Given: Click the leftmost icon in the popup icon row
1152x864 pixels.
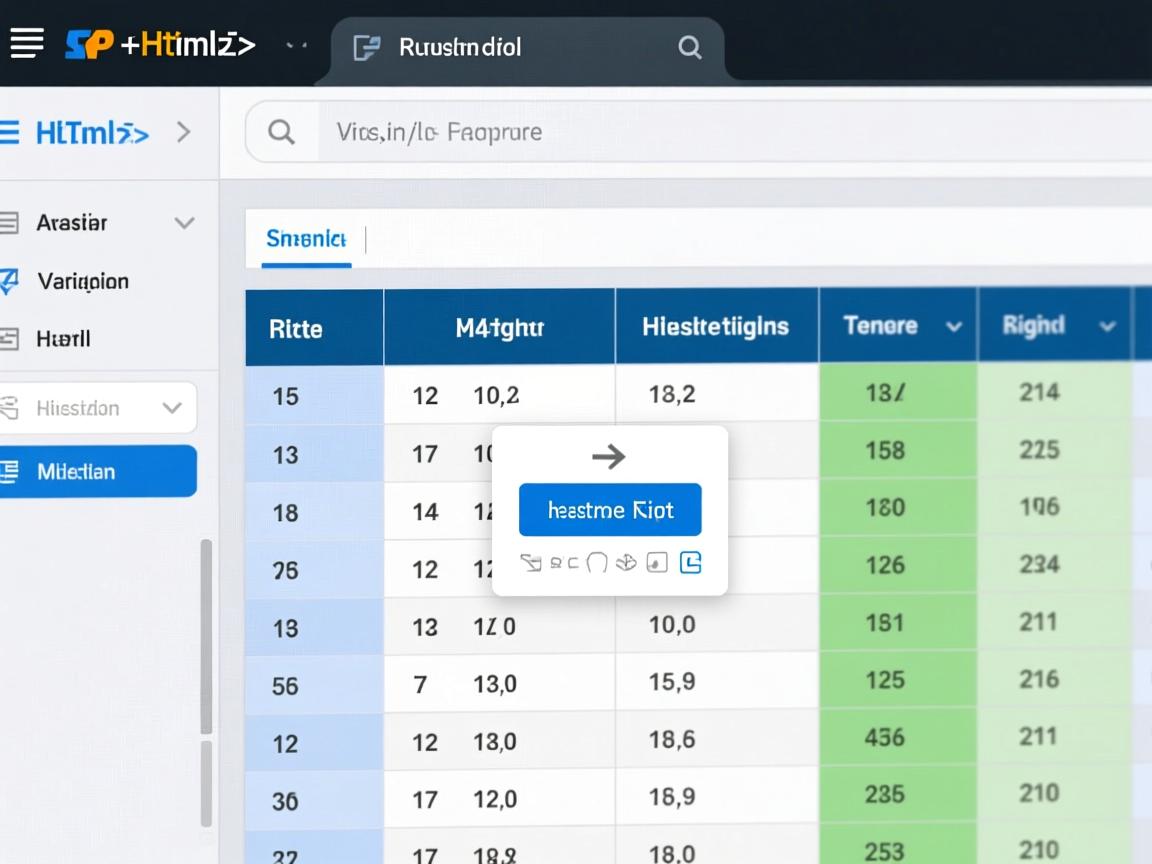Looking at the screenshot, I should click(531, 563).
